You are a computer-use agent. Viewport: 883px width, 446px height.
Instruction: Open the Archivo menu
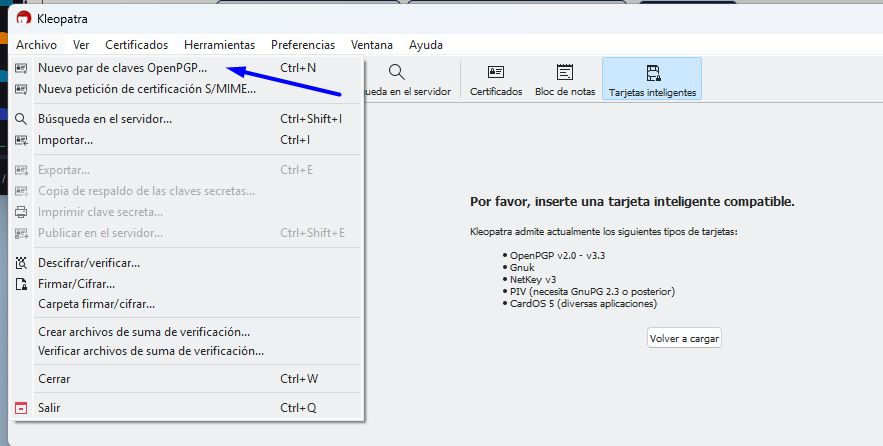(37, 44)
